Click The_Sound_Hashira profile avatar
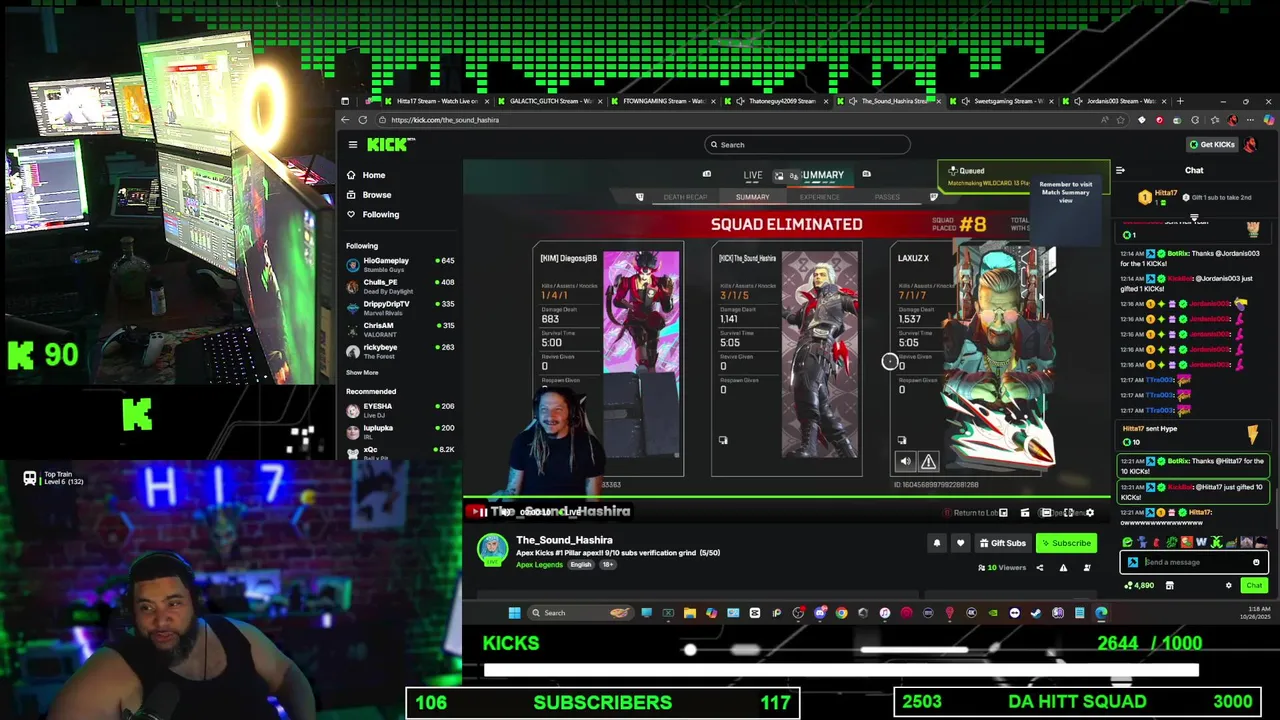The height and width of the screenshot is (720, 1280). (x=491, y=548)
